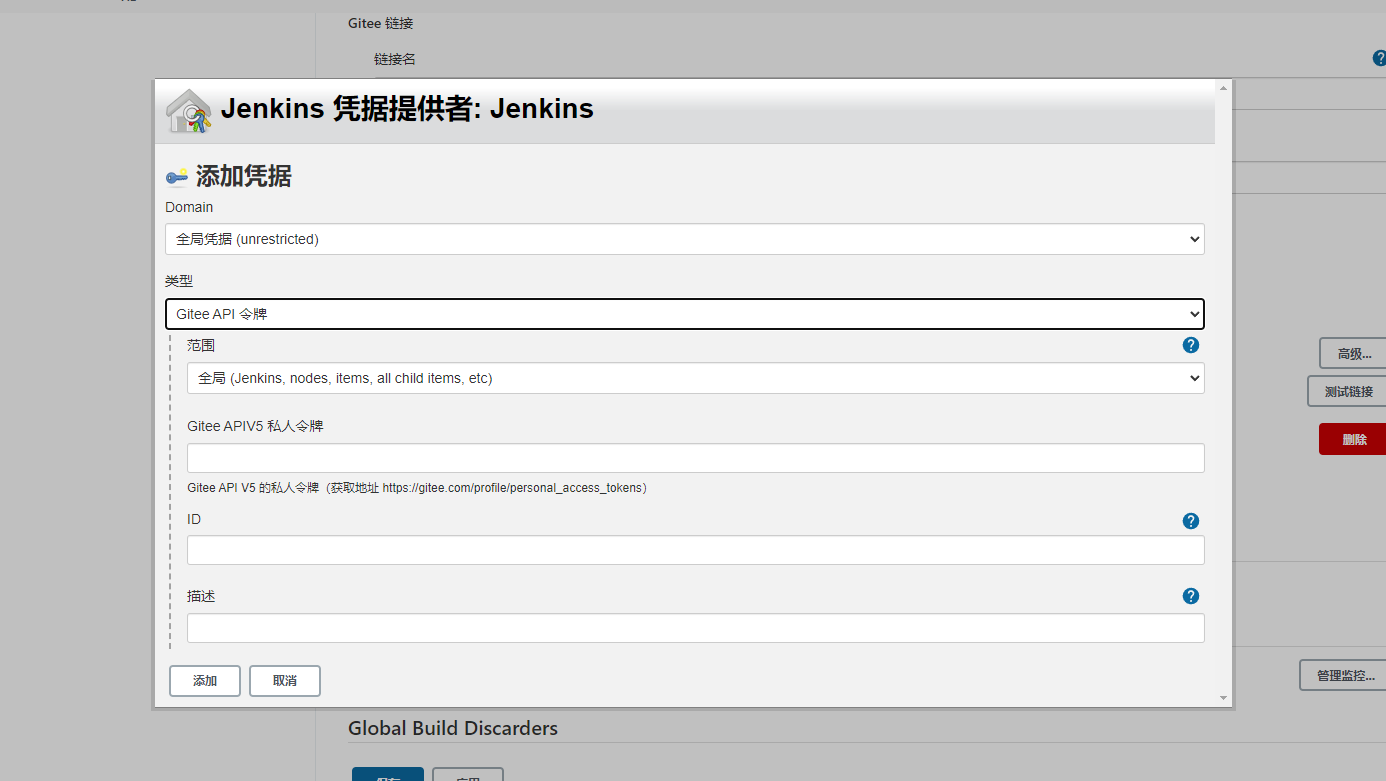Open the 范围 dropdown showing 全局
The width and height of the screenshot is (1386, 781).
click(696, 378)
